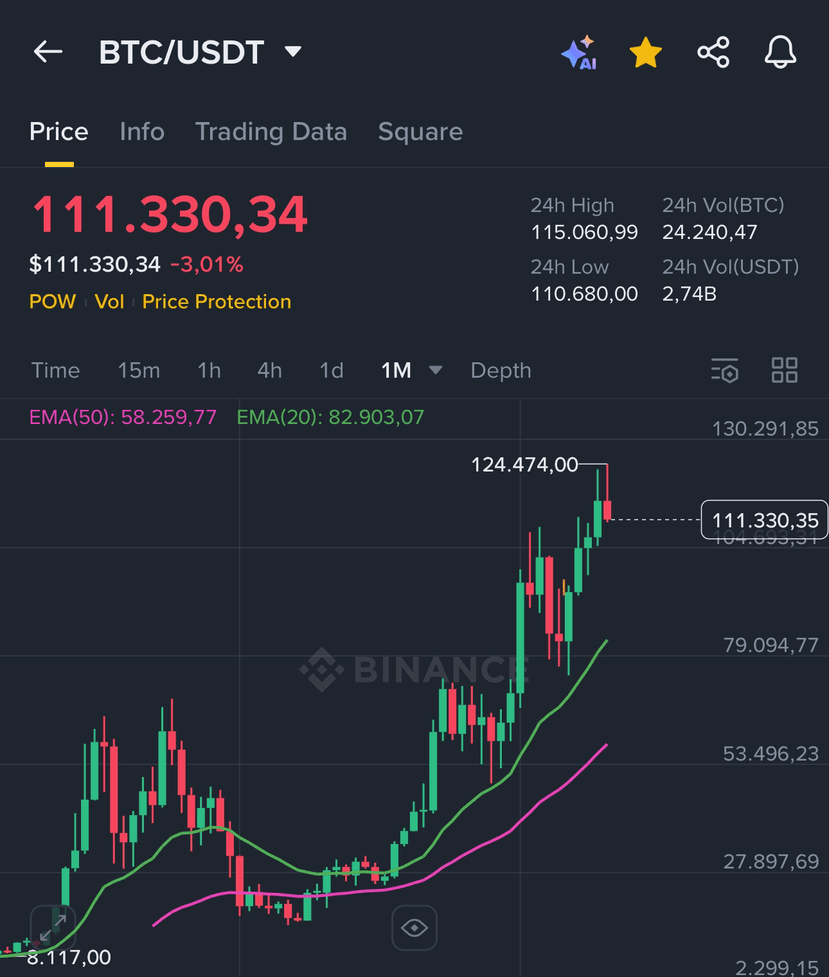The height and width of the screenshot is (977, 829).
Task: Select the 15m timeframe
Action: point(139,370)
